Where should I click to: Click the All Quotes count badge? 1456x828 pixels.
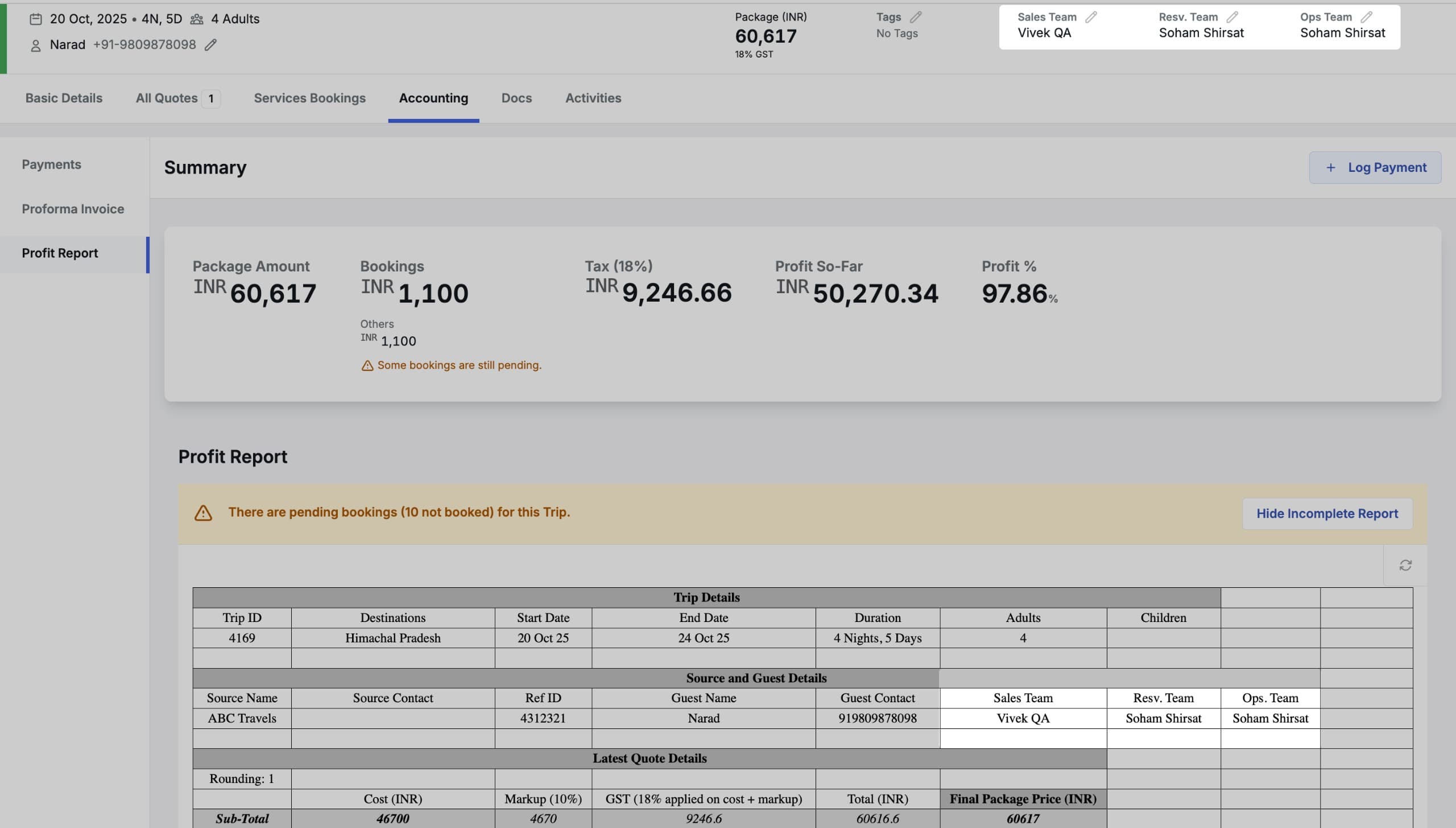(x=210, y=98)
